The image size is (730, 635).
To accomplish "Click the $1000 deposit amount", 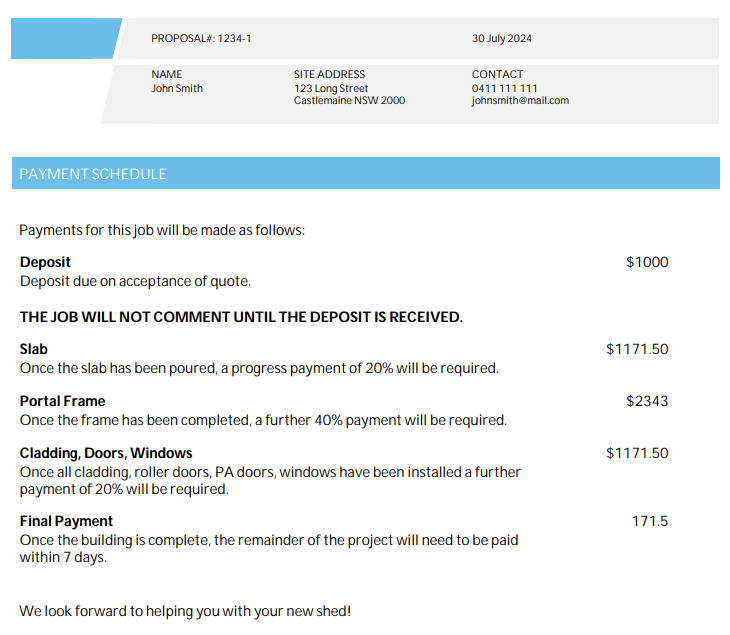I will click(647, 262).
